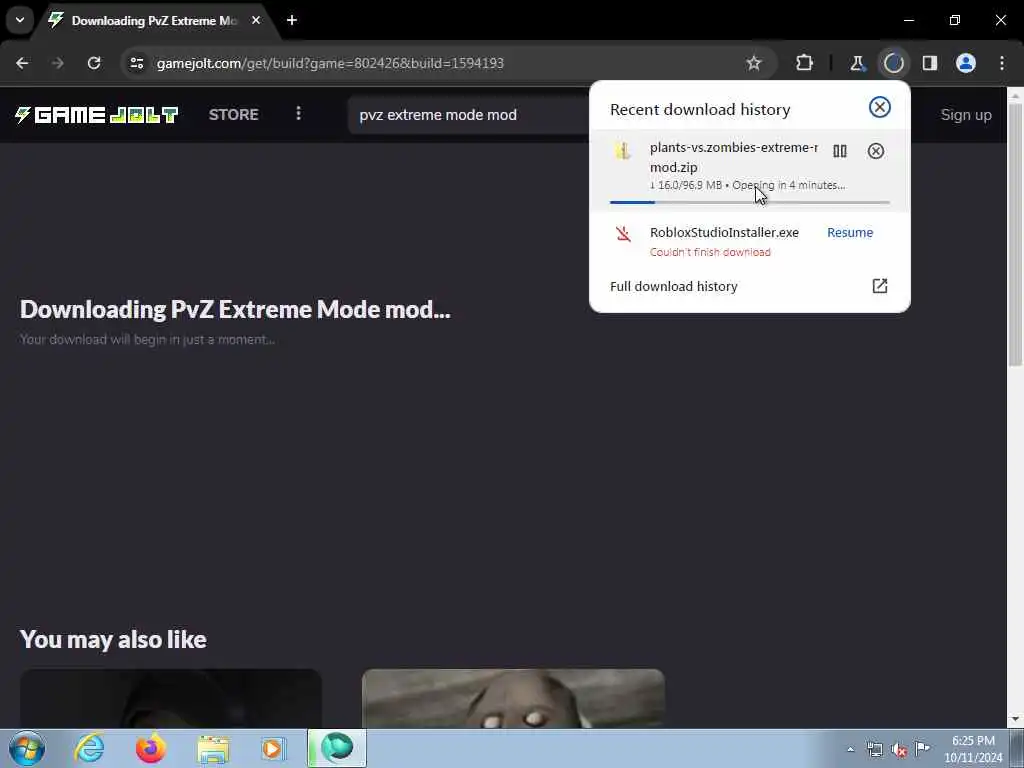Image resolution: width=1024 pixels, height=768 pixels.
Task: Click the Downloading PvZ Extreme Mode mod heading
Action: coord(235,310)
